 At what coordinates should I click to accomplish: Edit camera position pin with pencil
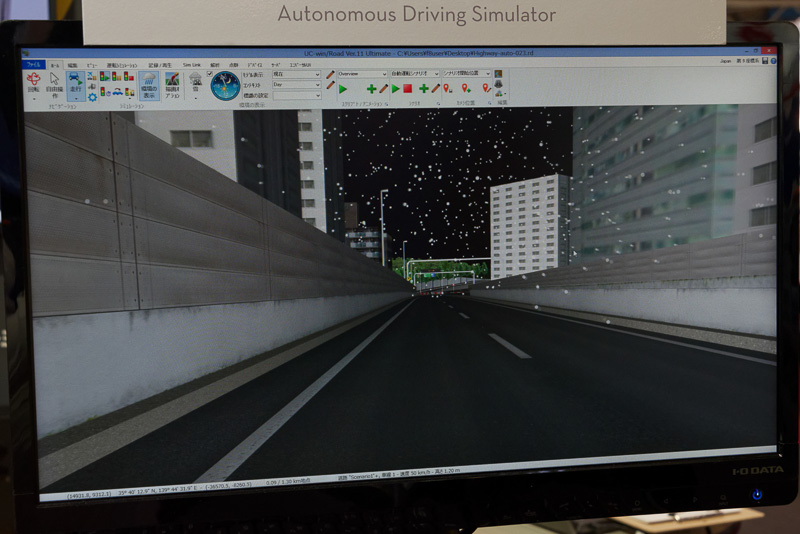(486, 88)
